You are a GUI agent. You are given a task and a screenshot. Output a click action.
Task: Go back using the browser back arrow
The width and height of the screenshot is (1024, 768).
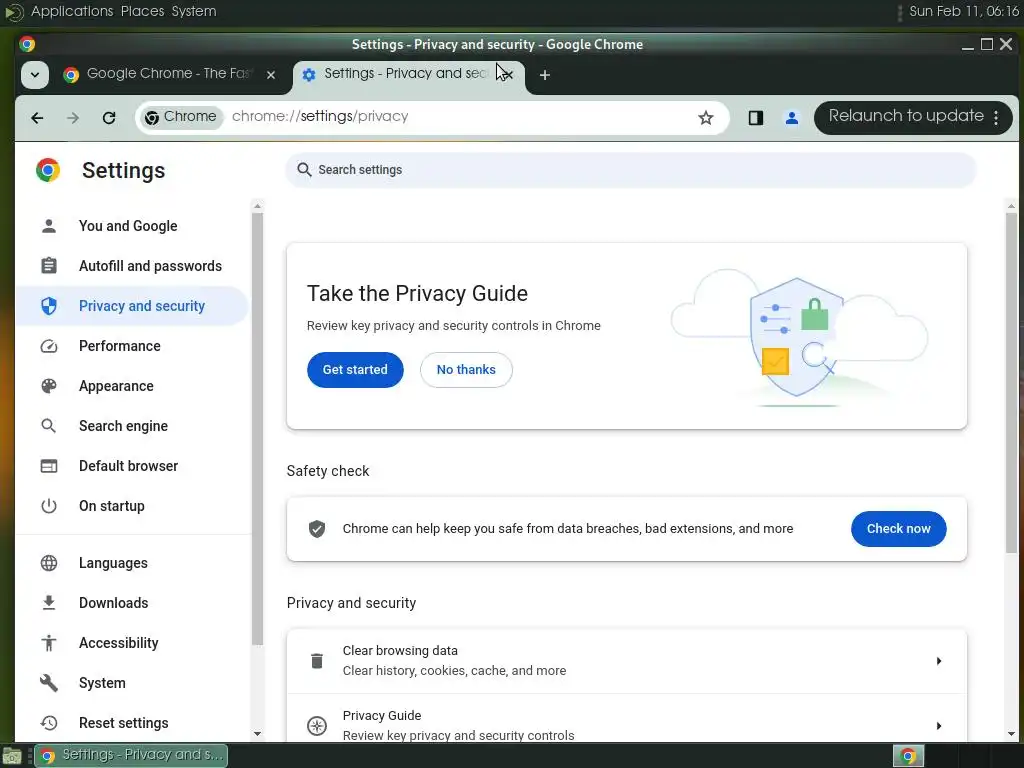[37, 118]
